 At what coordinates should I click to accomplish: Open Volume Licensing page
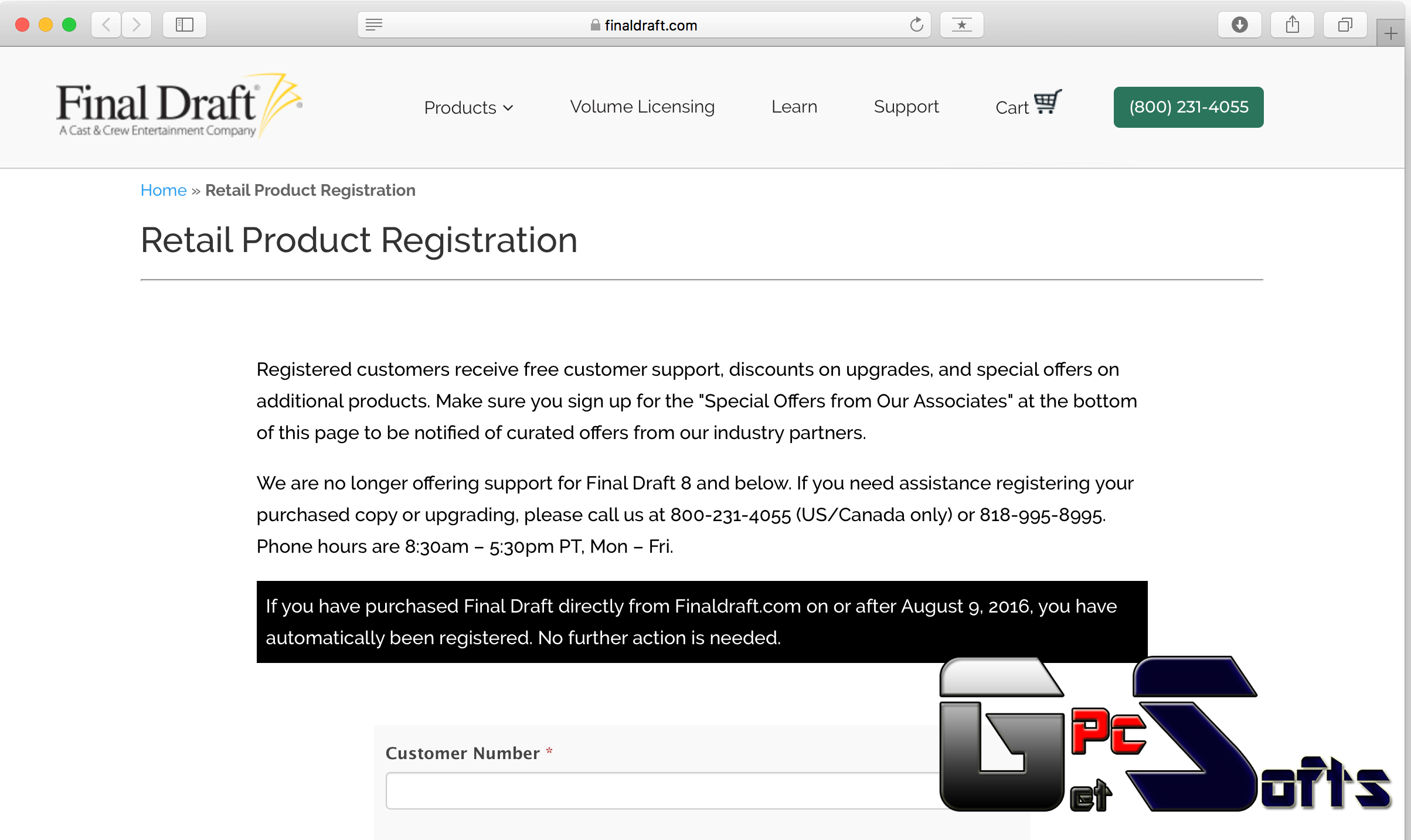click(x=642, y=107)
